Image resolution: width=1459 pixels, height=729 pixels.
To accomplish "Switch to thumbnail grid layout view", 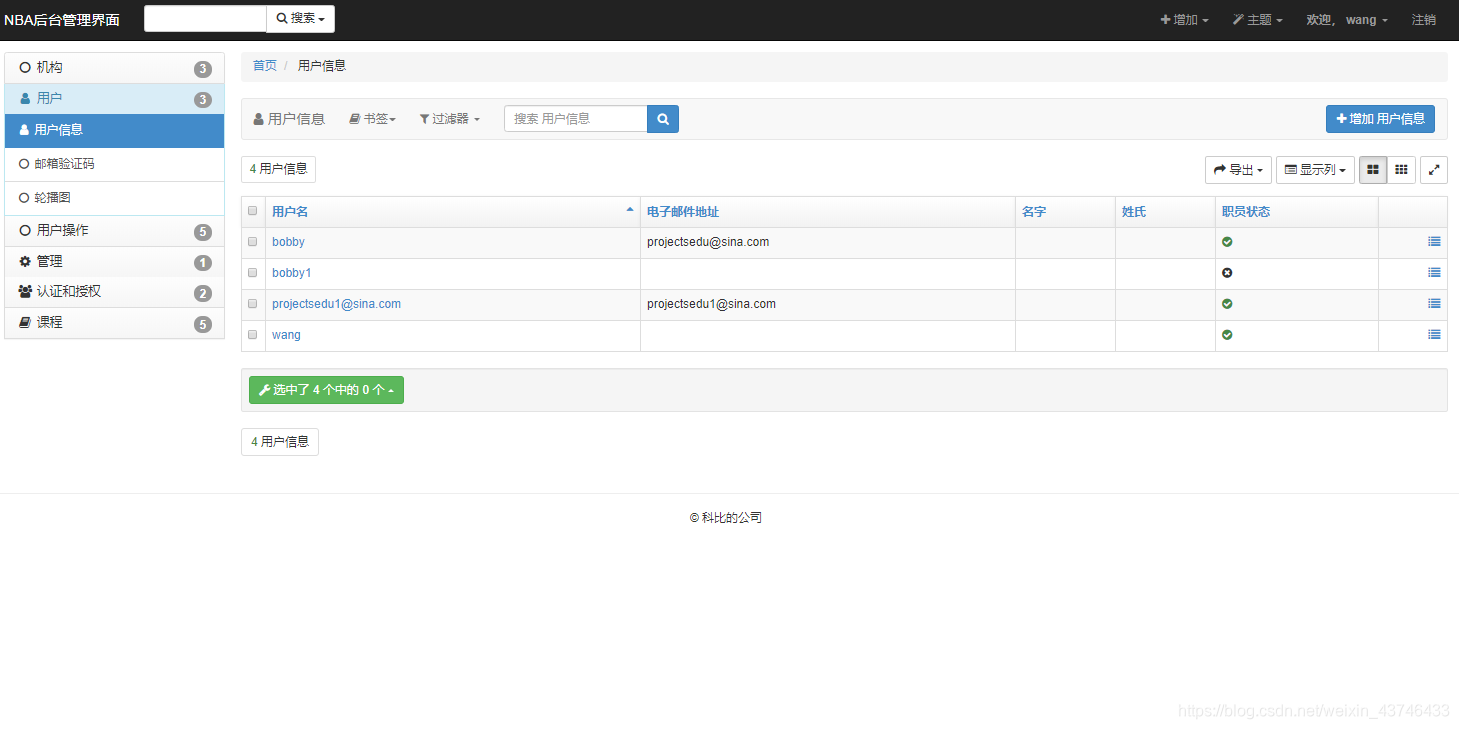I will pos(1373,170).
